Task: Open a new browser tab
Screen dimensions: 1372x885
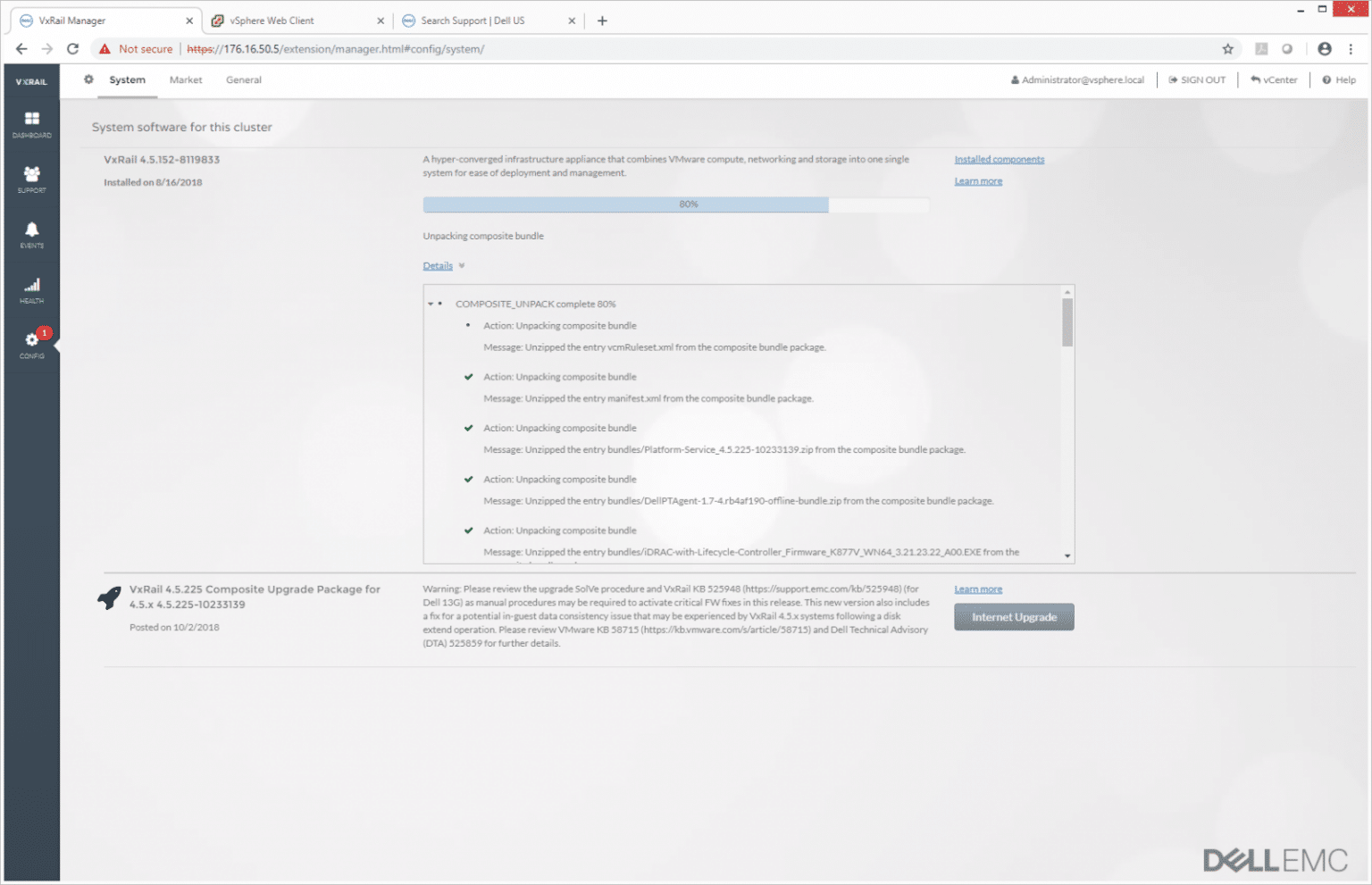Action: point(602,21)
